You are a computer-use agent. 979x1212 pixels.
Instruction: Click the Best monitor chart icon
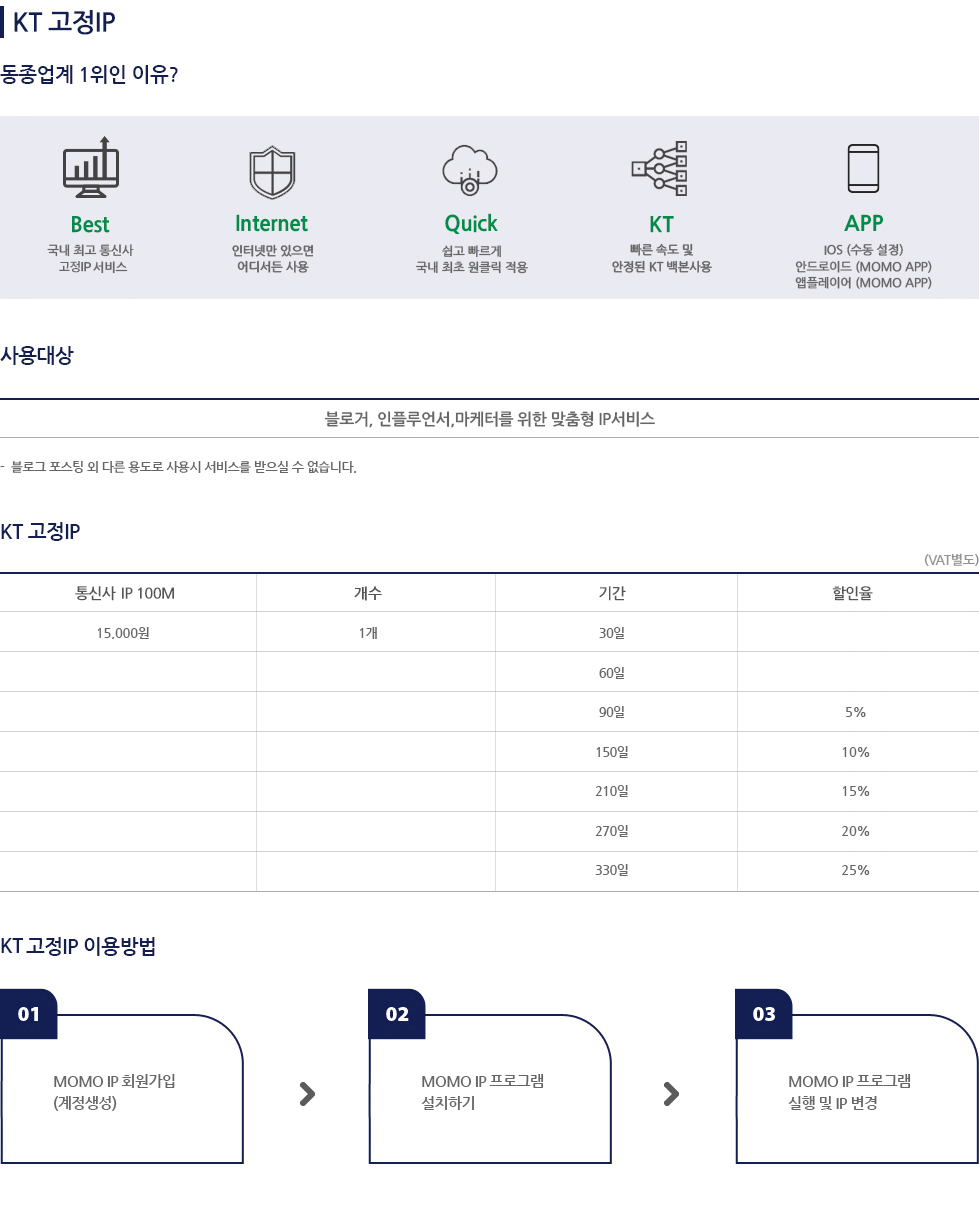pyautogui.click(x=91, y=168)
